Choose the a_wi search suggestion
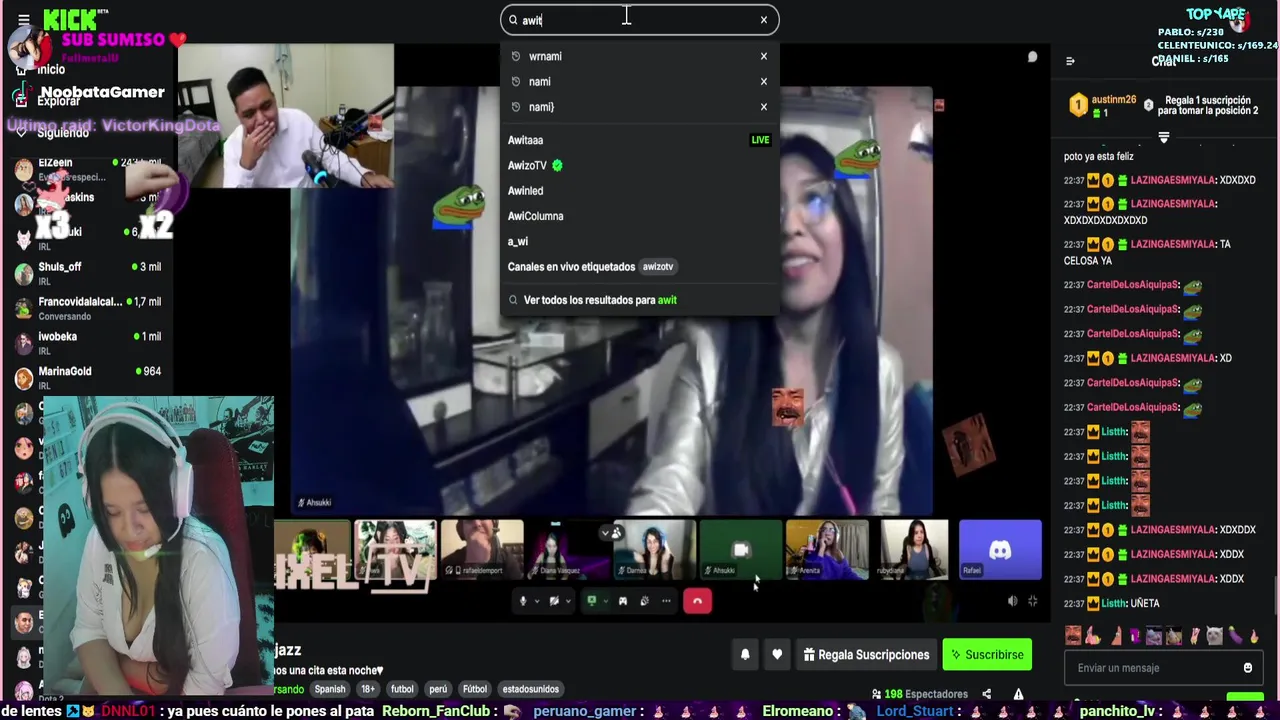The width and height of the screenshot is (1280, 720). [639, 241]
